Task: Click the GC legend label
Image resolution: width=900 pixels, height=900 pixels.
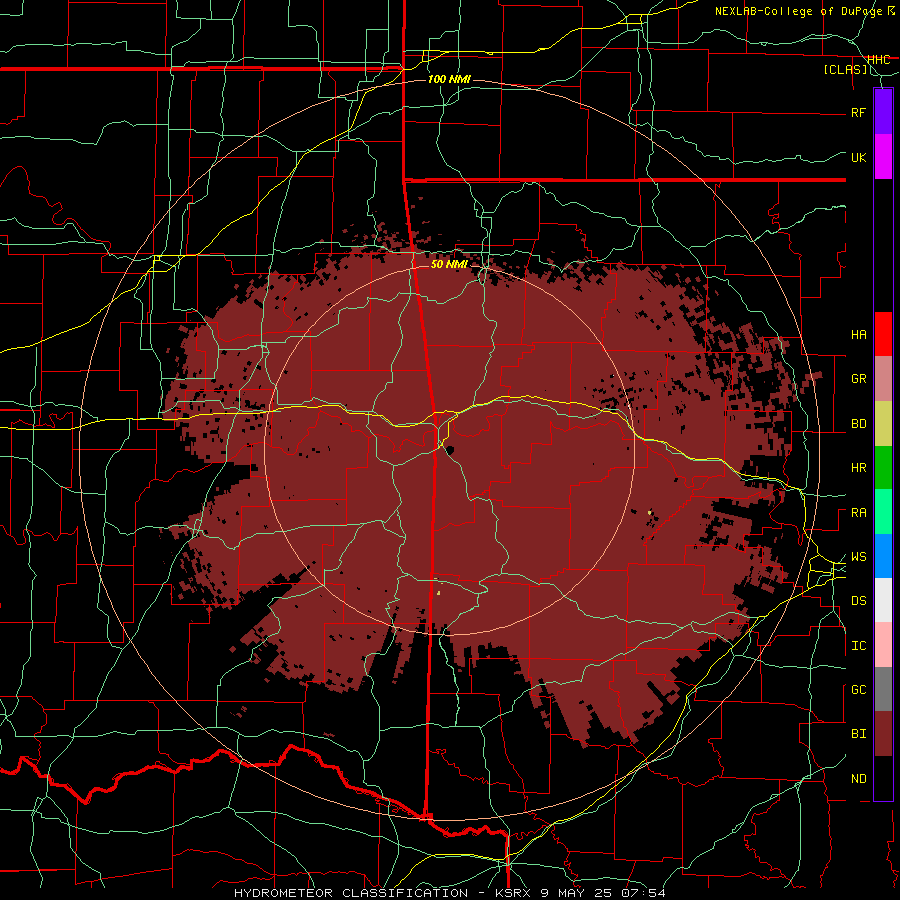Action: [858, 690]
